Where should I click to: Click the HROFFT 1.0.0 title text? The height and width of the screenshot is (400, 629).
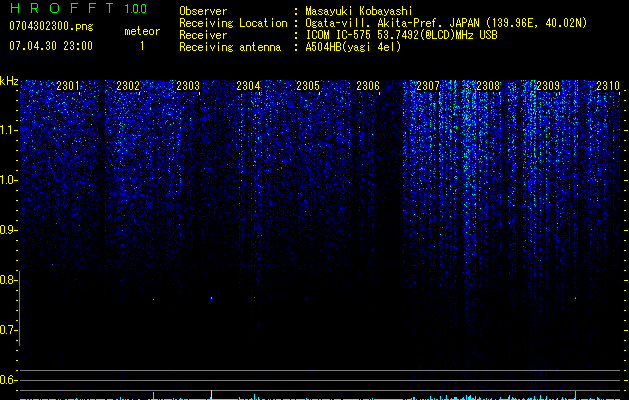pyautogui.click(x=78, y=8)
